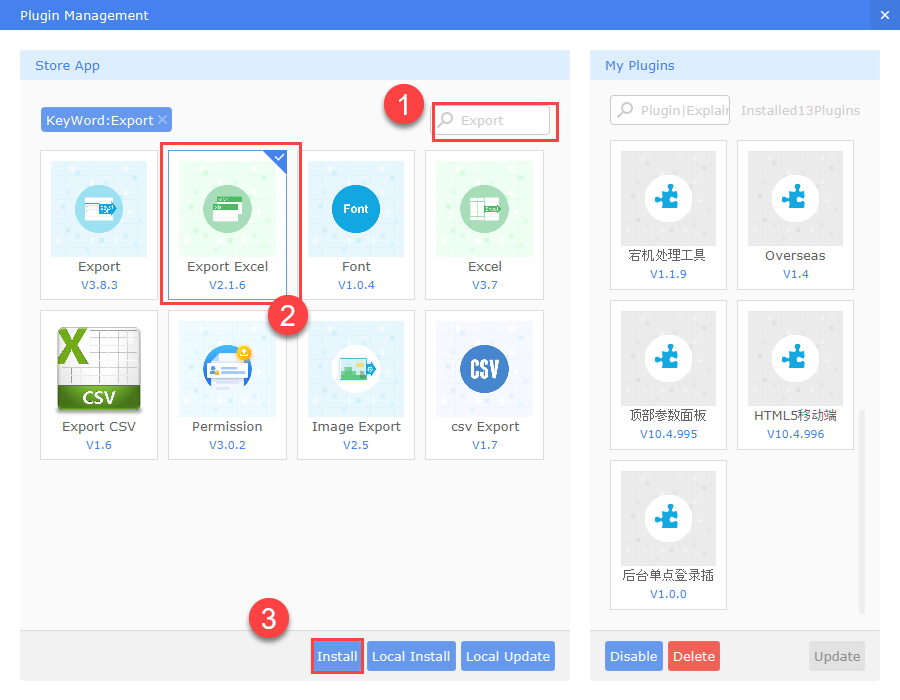Viewport: 900px width, 700px height.
Task: Select the Excel plugin icon
Action: [484, 208]
